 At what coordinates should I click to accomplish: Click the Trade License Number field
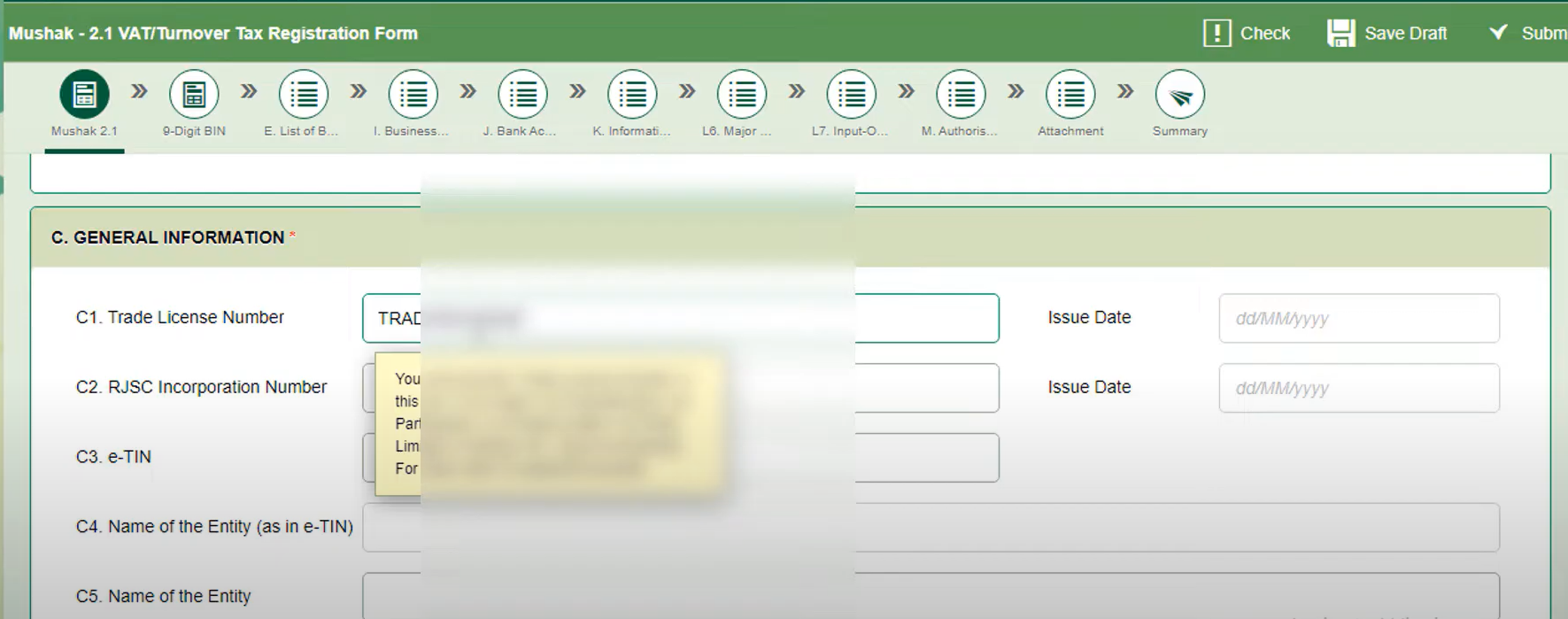[x=925, y=318]
